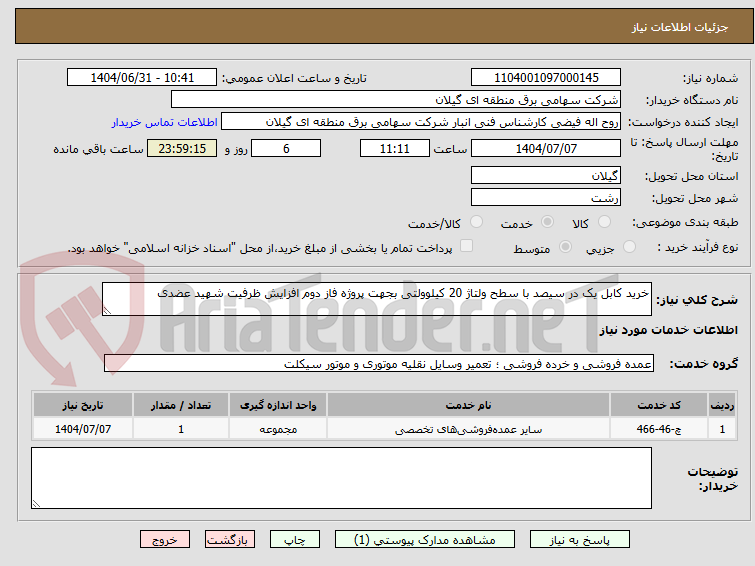Select the جزیی purchase type radio
This screenshot has height=566, width=755.
629,247
